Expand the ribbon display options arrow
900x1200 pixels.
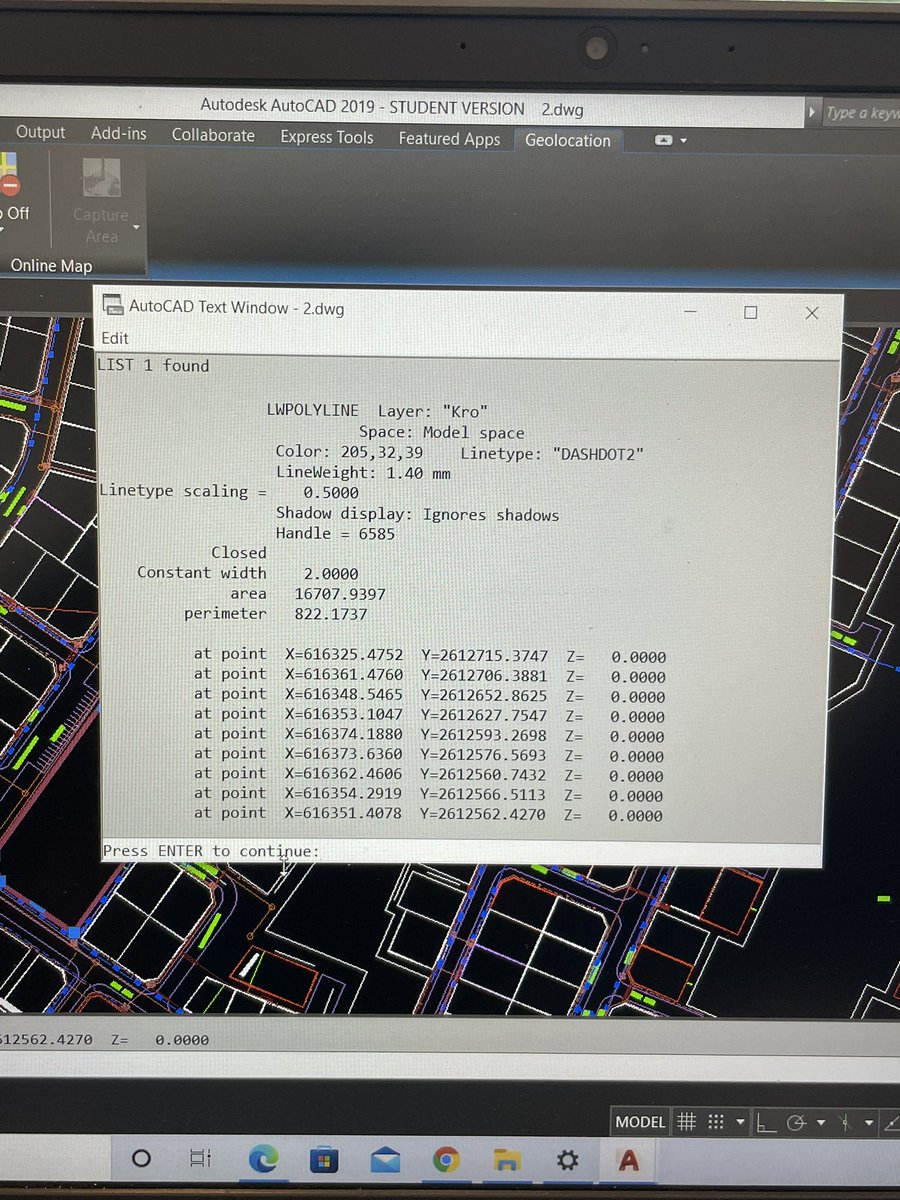(683, 142)
